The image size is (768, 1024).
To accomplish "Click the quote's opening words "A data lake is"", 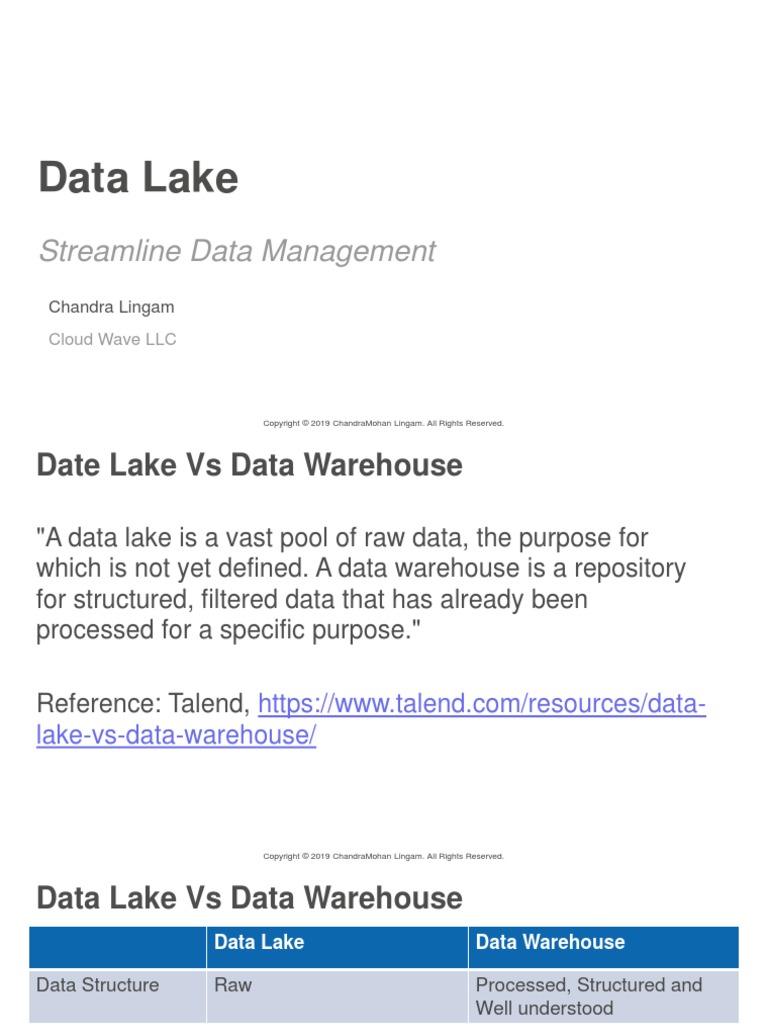I will click(x=104, y=539).
